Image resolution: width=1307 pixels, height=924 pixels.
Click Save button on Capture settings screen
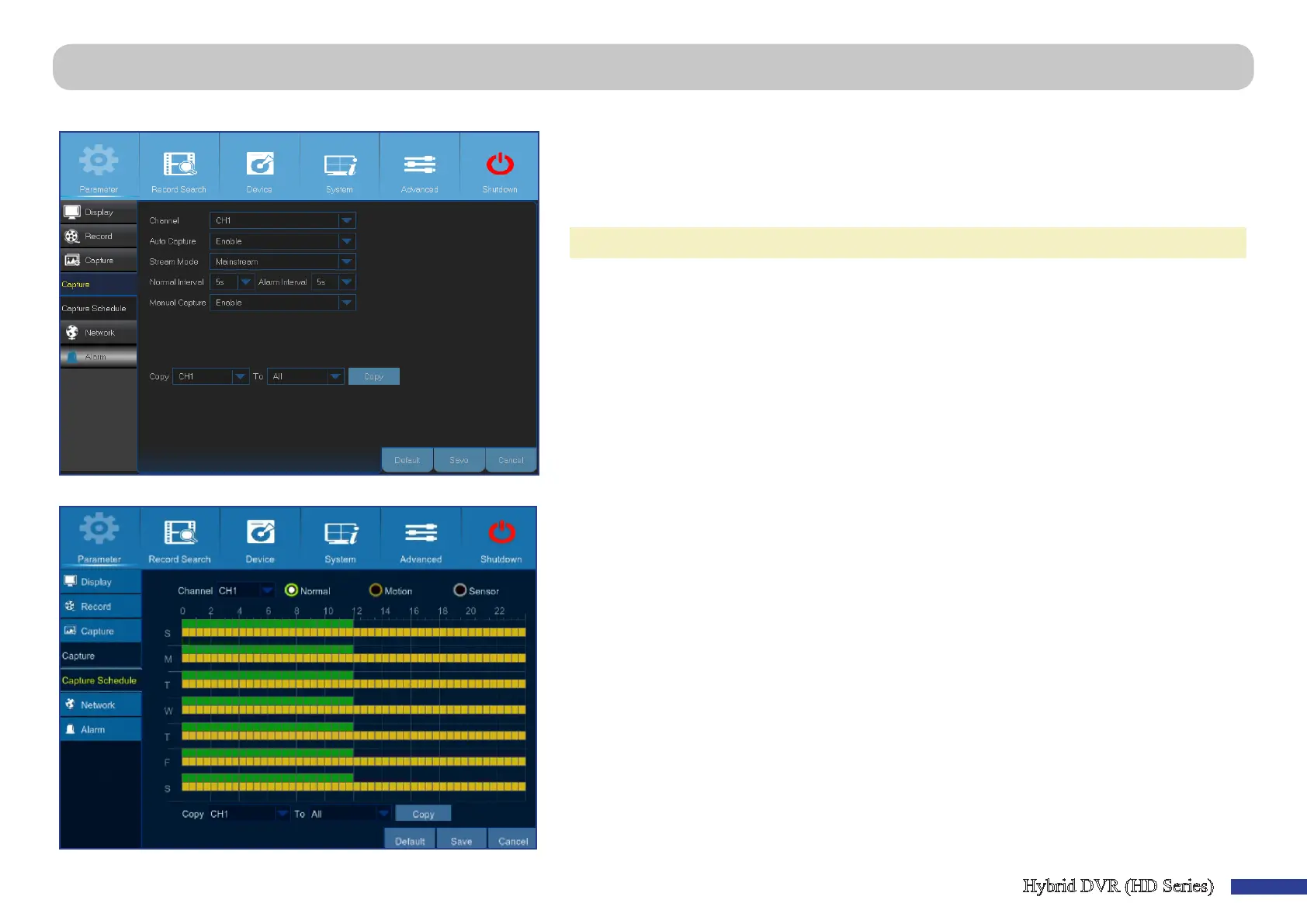coord(459,460)
